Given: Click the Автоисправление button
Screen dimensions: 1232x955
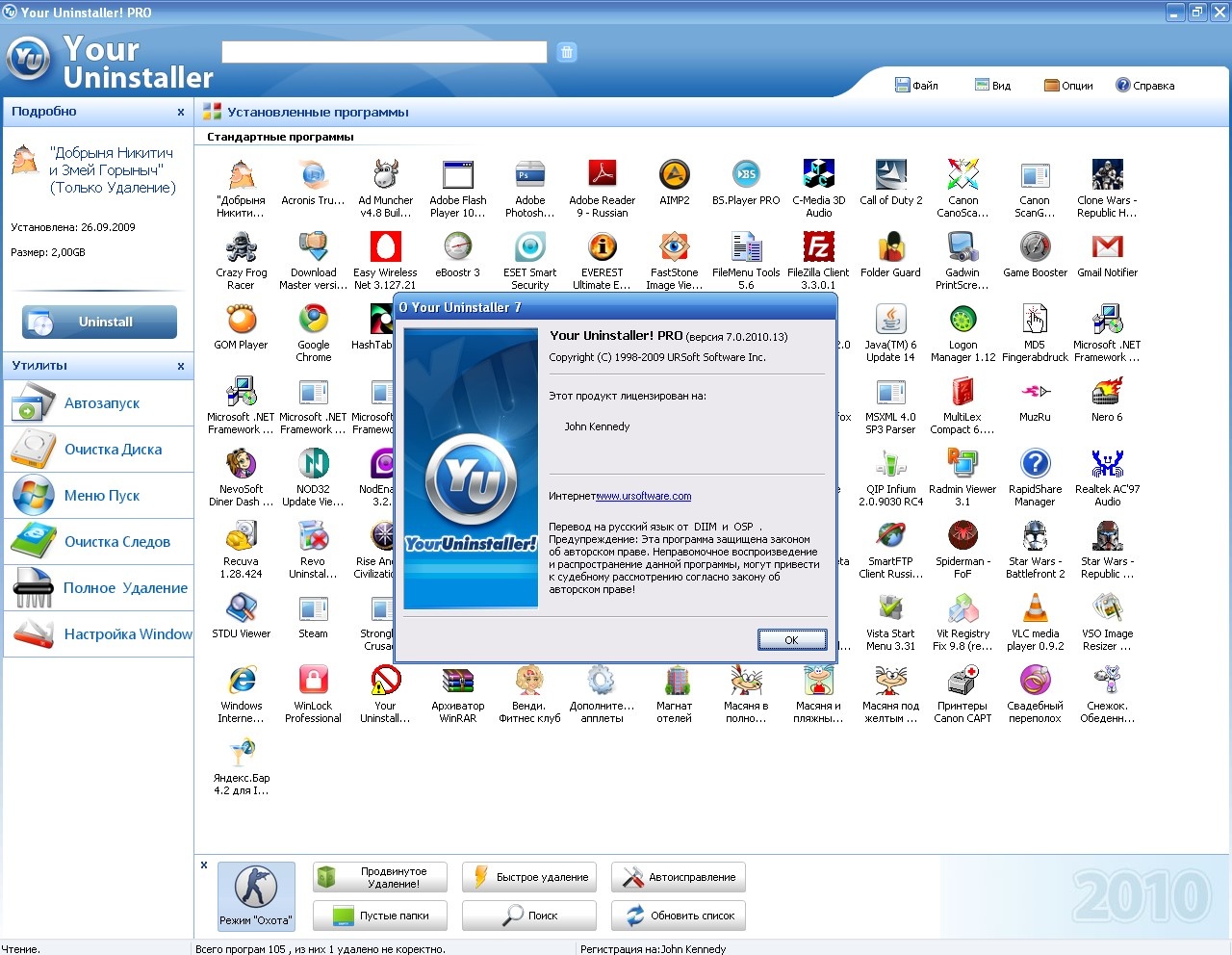Looking at the screenshot, I should pyautogui.click(x=679, y=877).
